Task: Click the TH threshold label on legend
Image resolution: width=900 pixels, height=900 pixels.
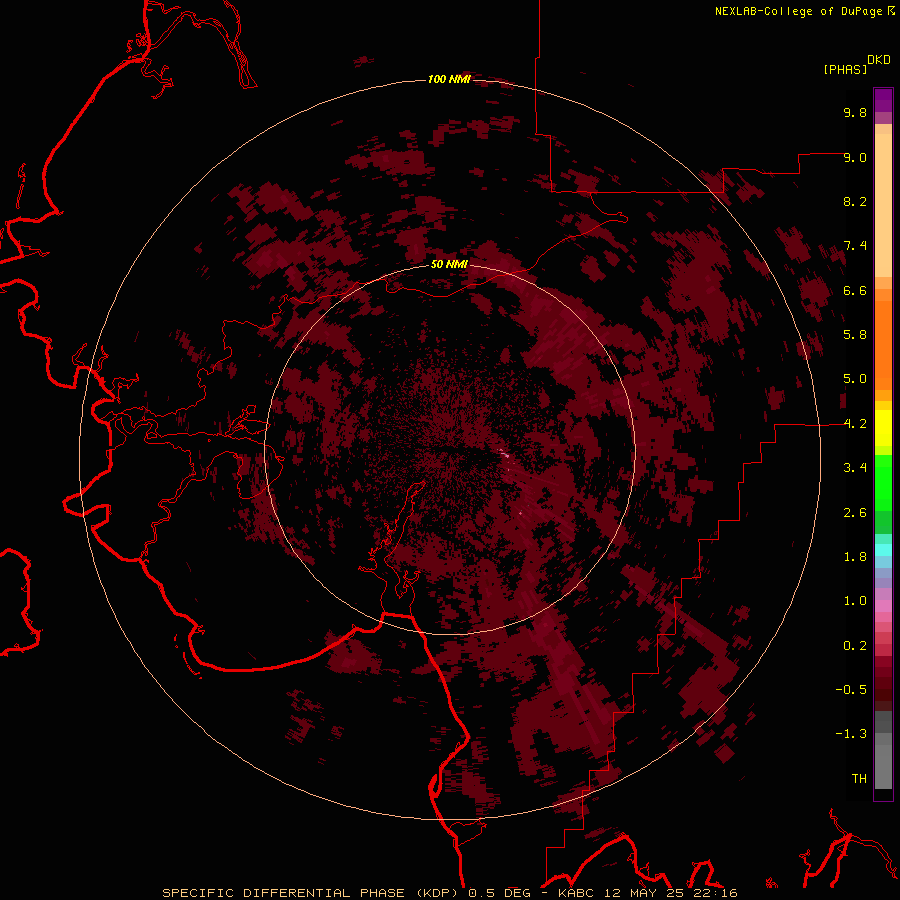Action: [x=859, y=779]
